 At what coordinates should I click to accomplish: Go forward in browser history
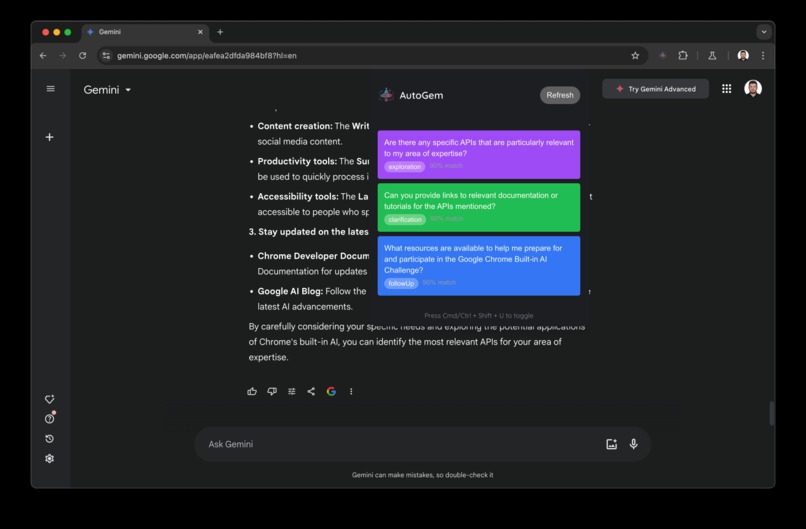click(x=63, y=56)
